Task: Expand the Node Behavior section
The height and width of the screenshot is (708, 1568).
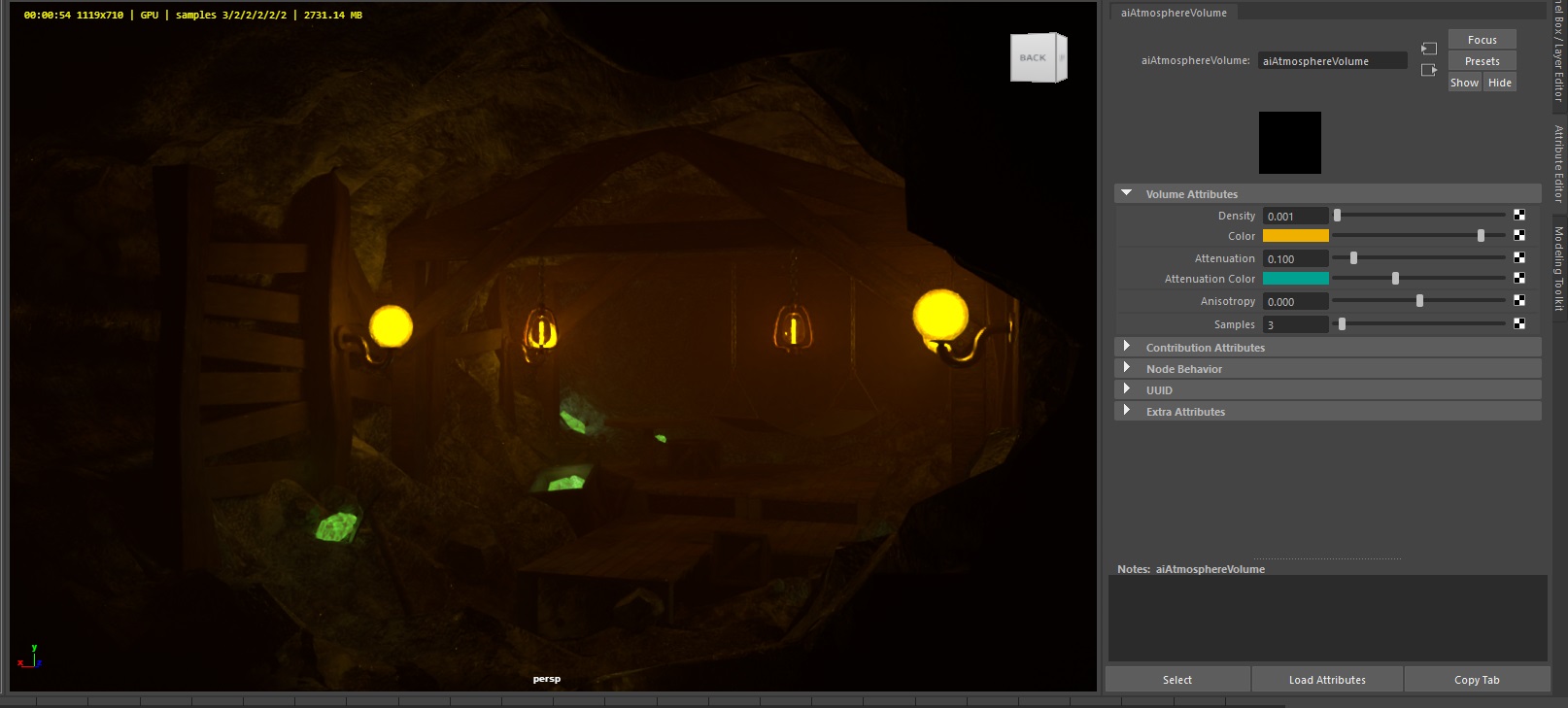Action: coord(1127,368)
